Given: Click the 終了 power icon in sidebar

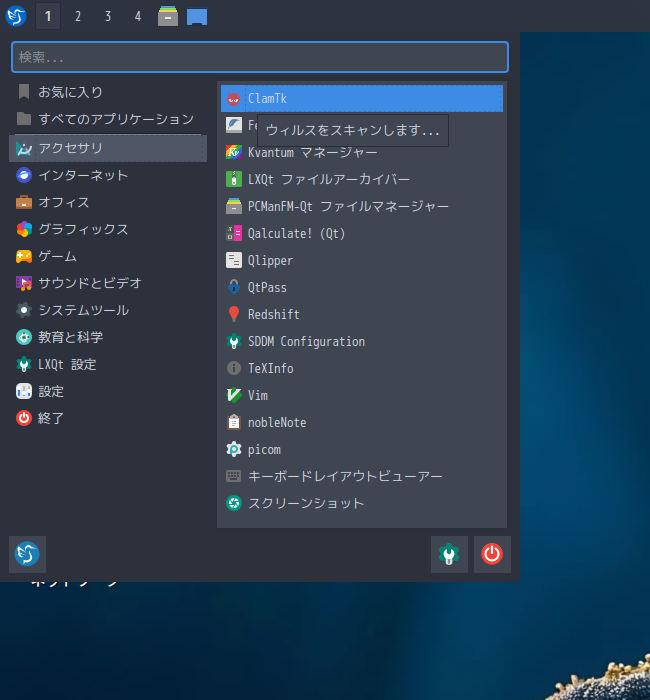Looking at the screenshot, I should [x=24, y=418].
